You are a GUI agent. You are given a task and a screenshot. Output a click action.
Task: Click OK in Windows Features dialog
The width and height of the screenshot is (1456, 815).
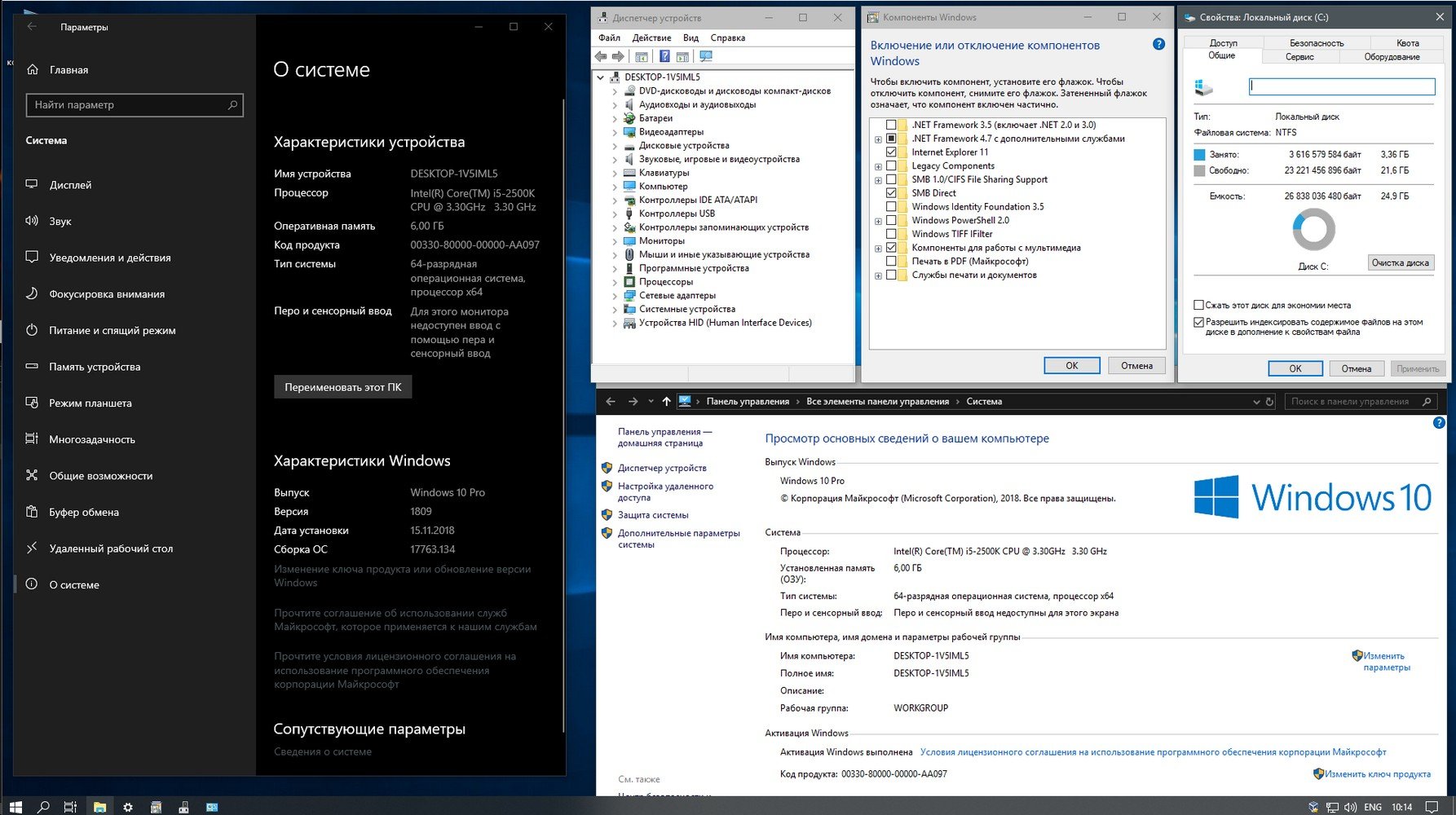coord(1071,365)
